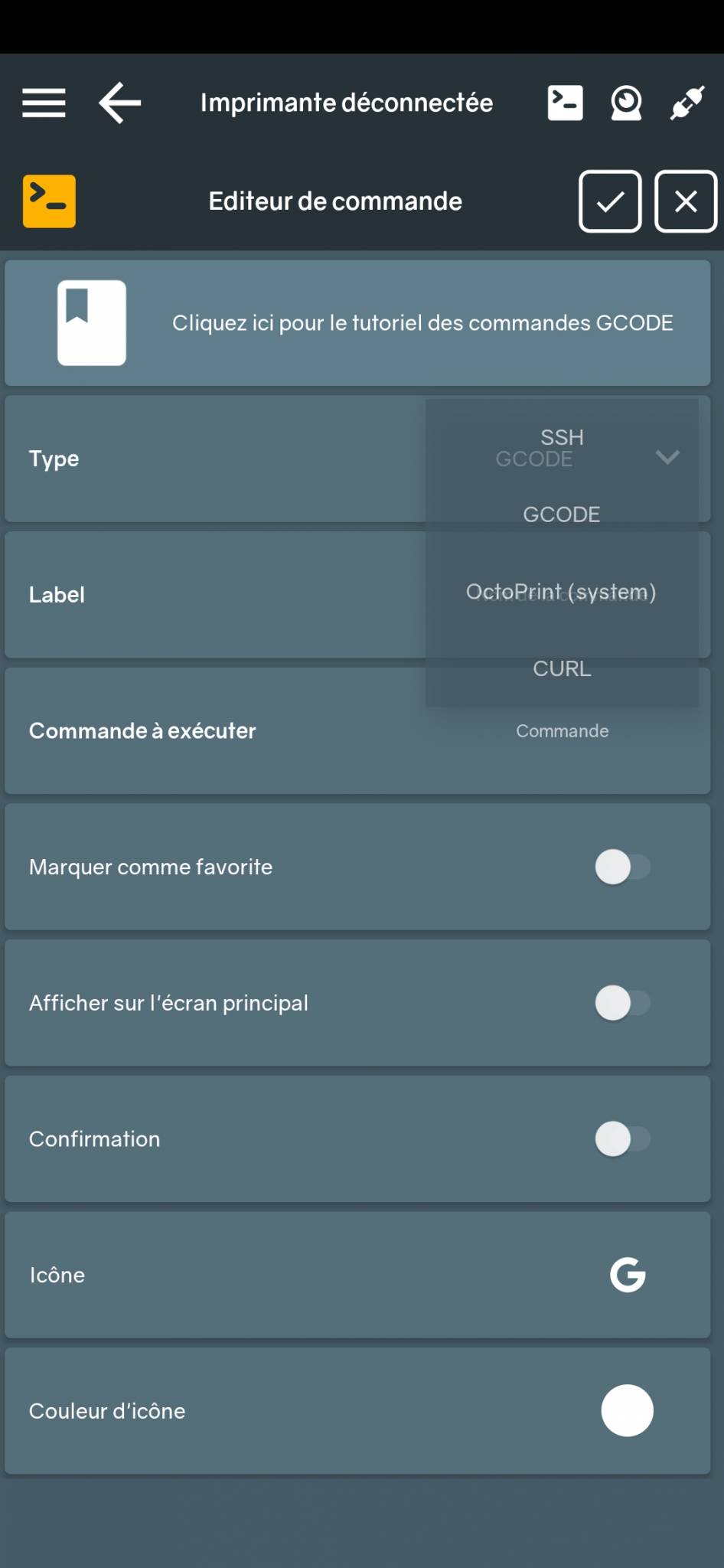
Task: Open the hamburger navigation menu
Action: click(44, 103)
